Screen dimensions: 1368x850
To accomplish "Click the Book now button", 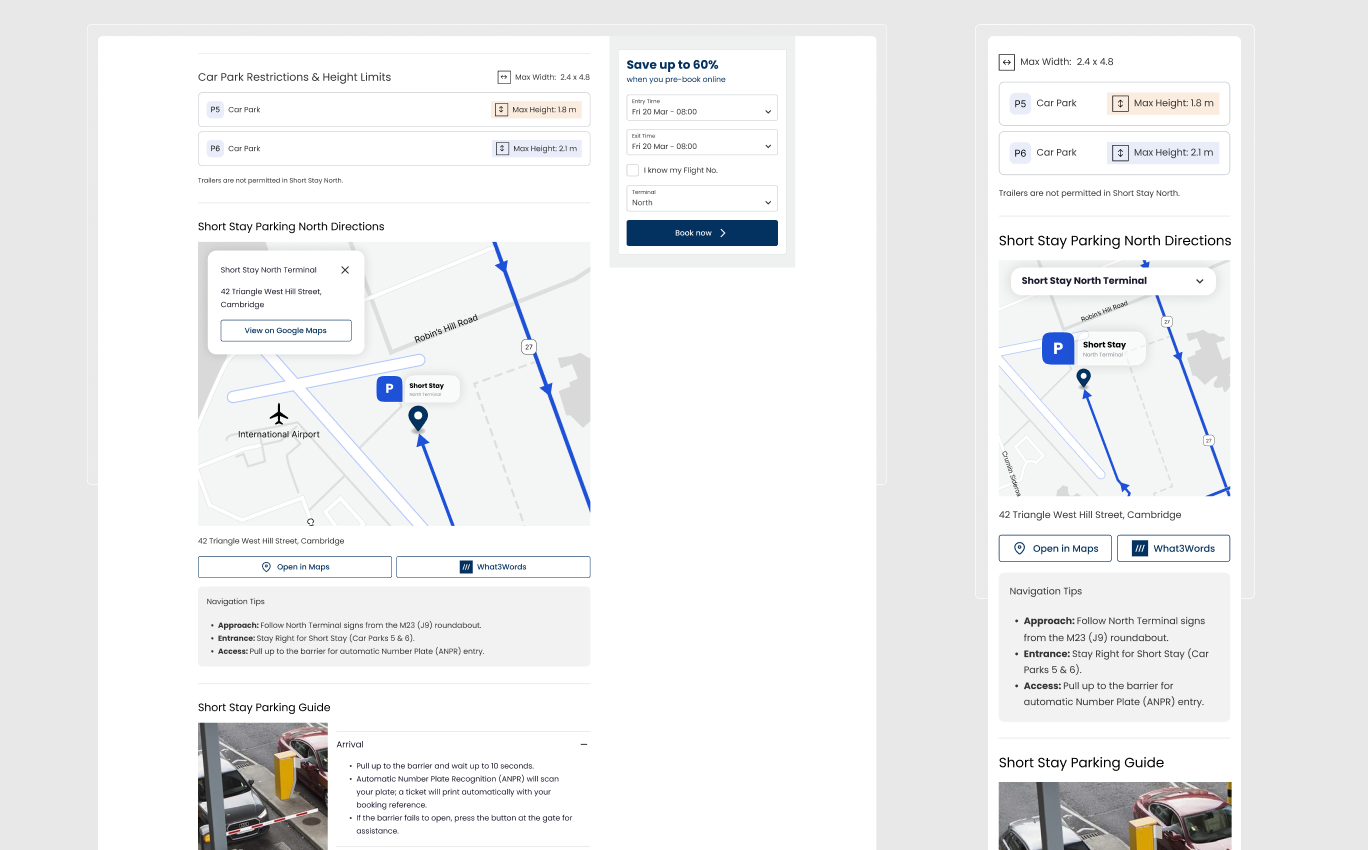I will tap(702, 233).
